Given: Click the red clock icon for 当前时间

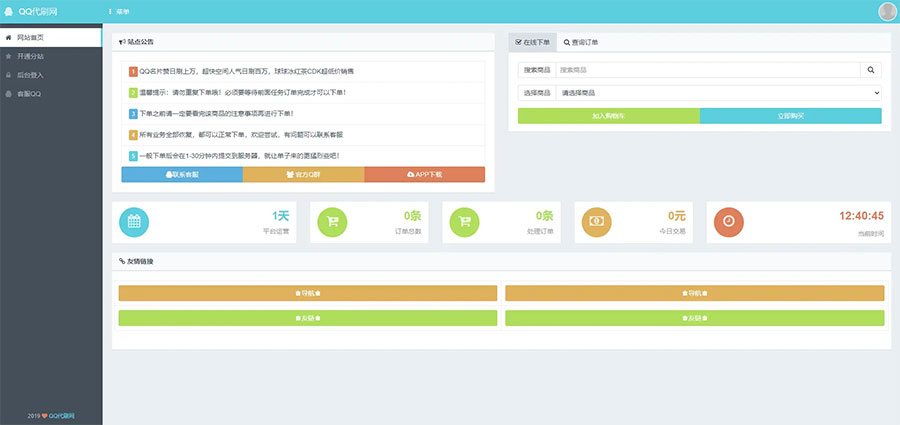Looking at the screenshot, I should click(x=729, y=222).
